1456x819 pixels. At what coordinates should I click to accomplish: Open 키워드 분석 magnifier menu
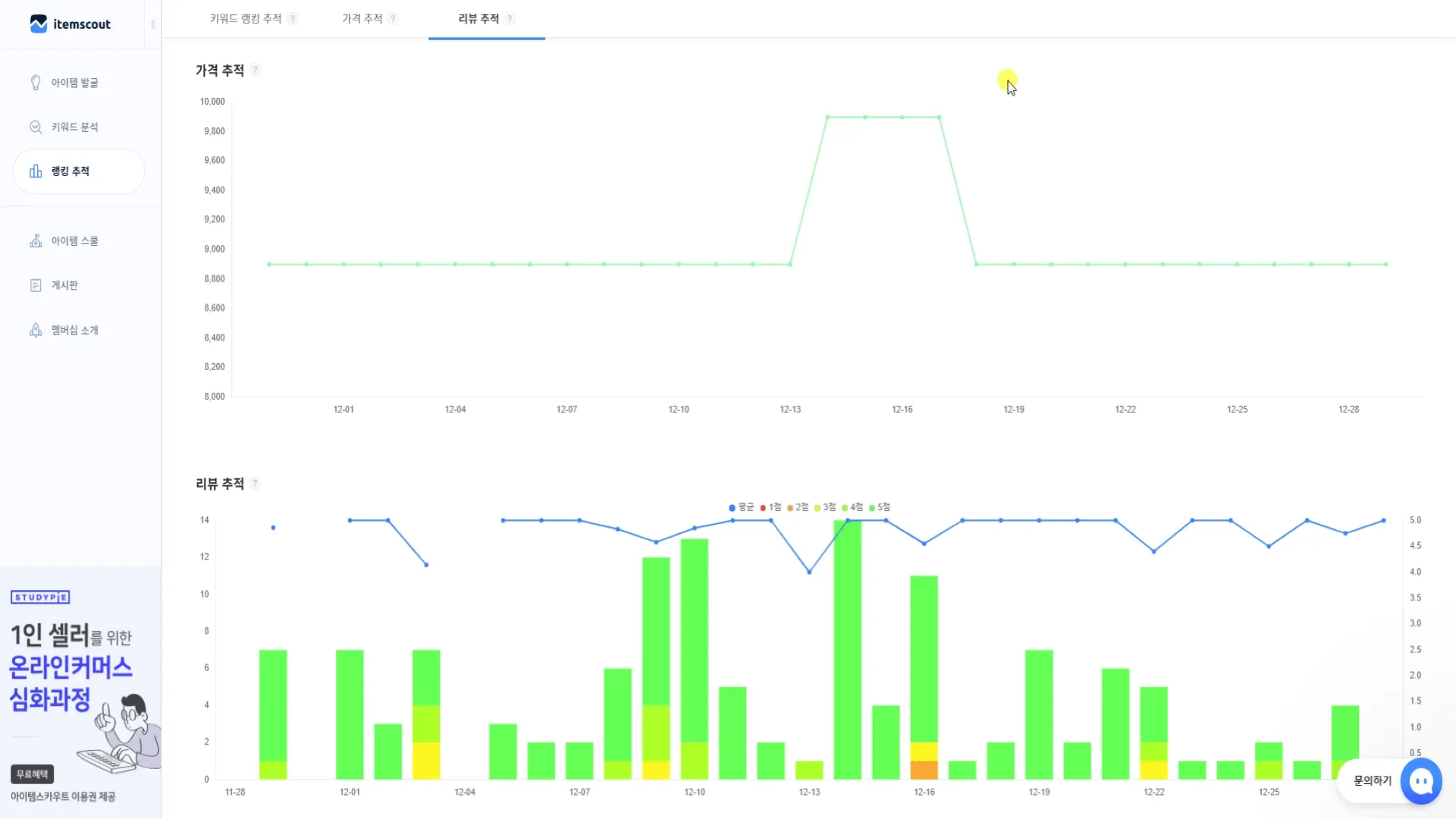tap(36, 127)
